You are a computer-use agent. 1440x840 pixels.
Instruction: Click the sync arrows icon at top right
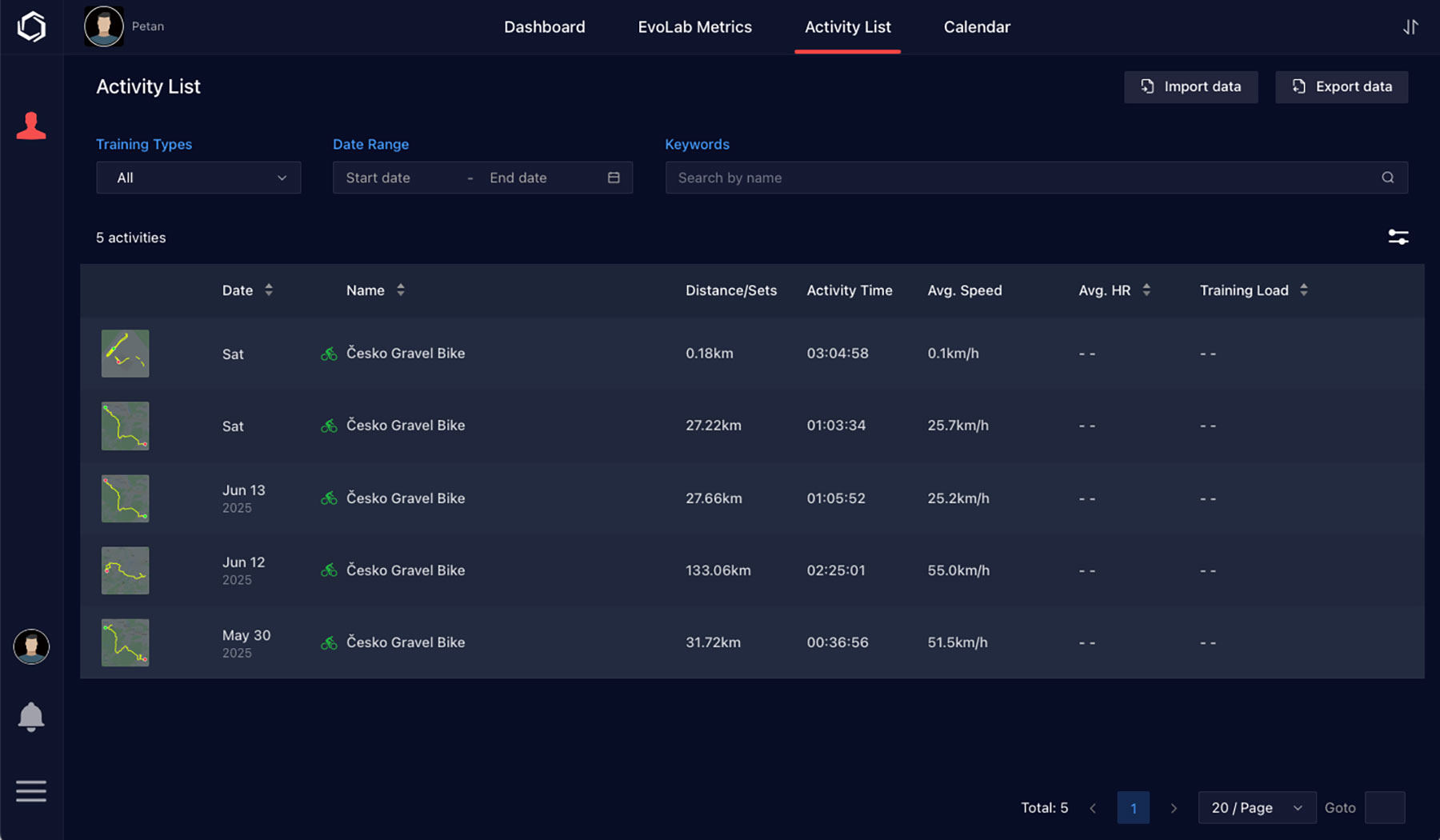[x=1410, y=27]
